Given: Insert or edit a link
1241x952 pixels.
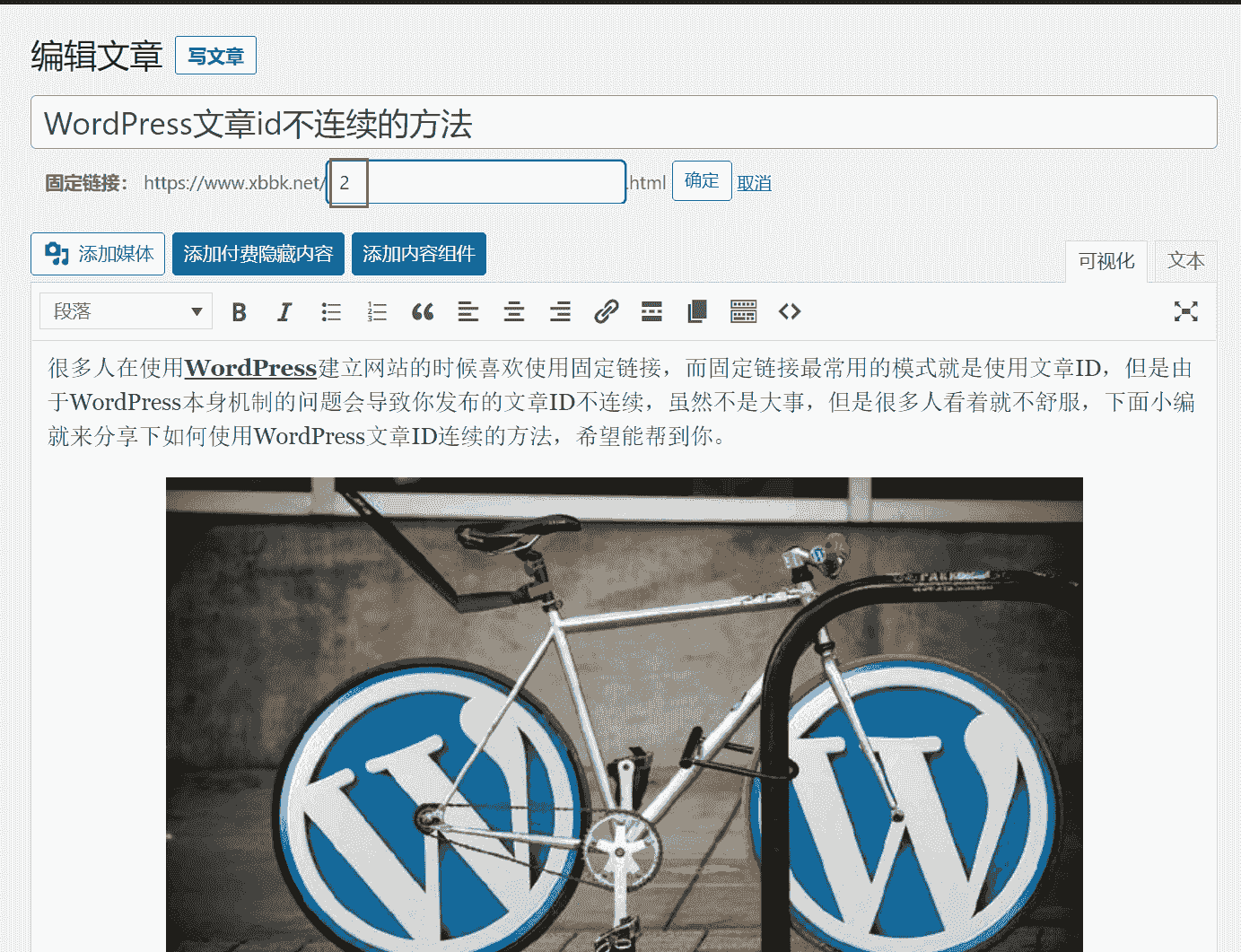Looking at the screenshot, I should click(607, 311).
